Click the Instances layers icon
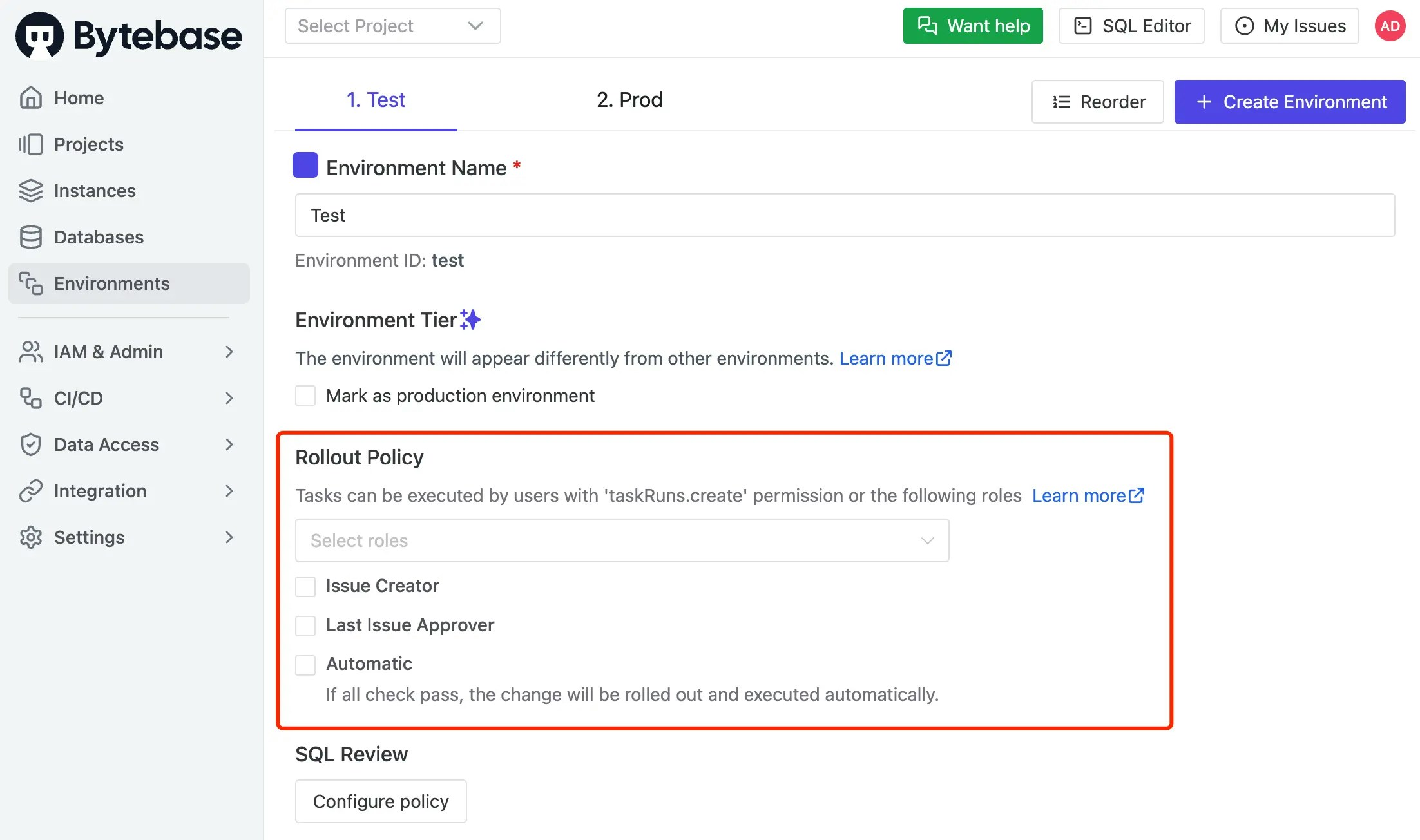 click(30, 191)
